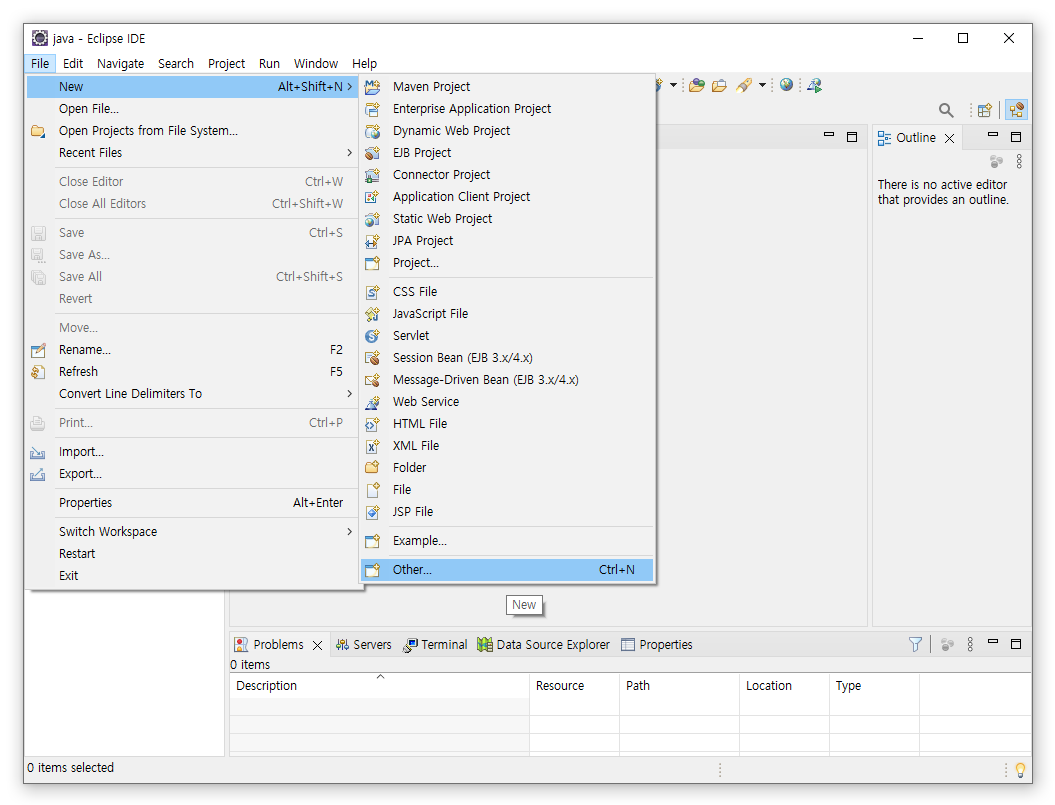The width and height of the screenshot is (1055, 805).
Task: Choose Project... in New submenu
Action: (507, 263)
